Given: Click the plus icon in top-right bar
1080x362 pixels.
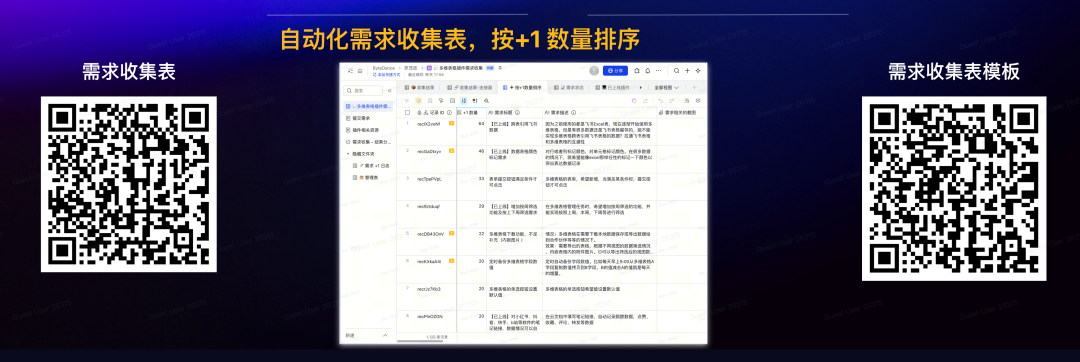Looking at the screenshot, I should click(x=687, y=71).
